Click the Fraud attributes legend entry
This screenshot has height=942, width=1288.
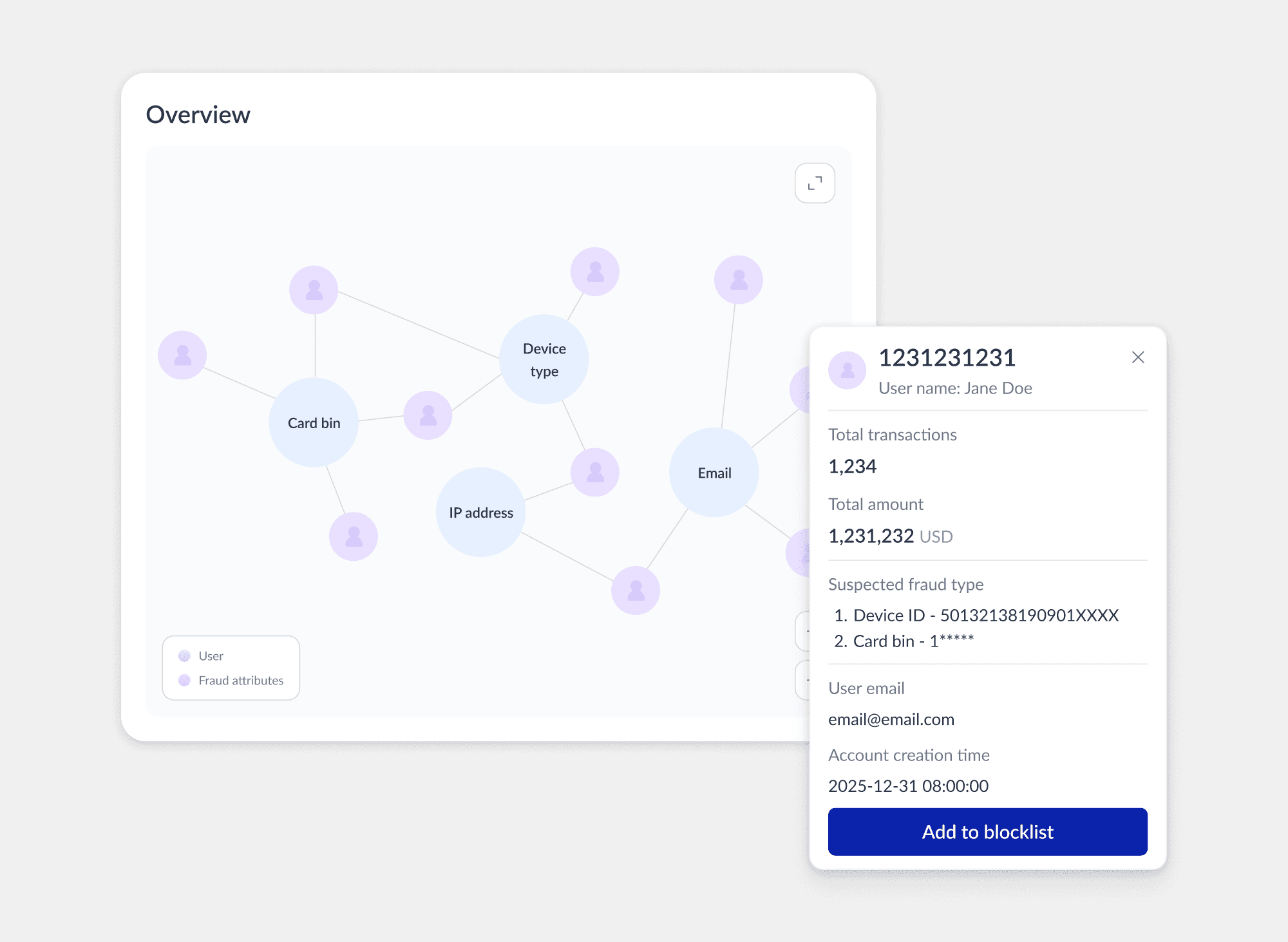tap(231, 680)
